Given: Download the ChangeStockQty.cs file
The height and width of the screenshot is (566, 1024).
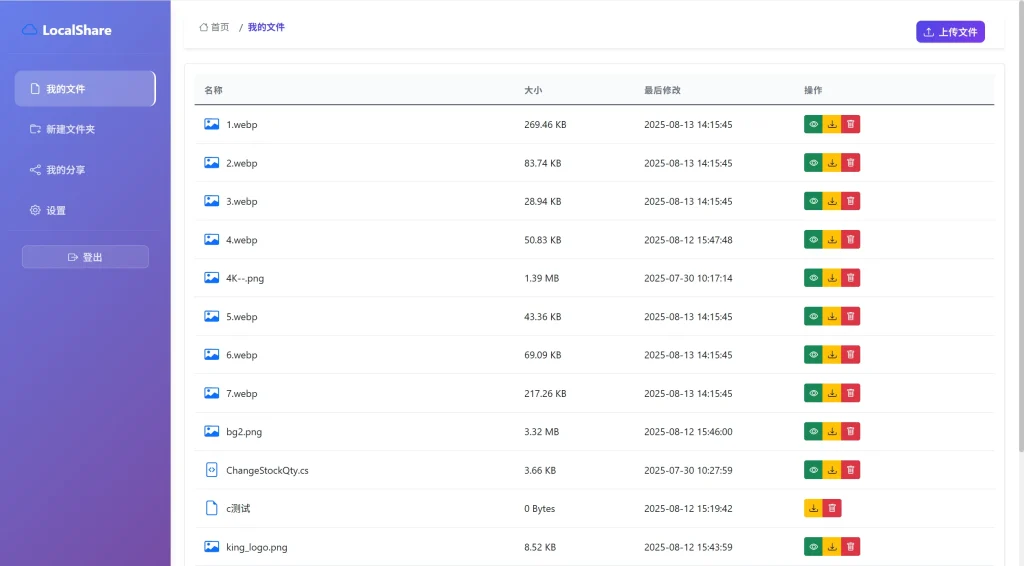Looking at the screenshot, I should [x=832, y=469].
